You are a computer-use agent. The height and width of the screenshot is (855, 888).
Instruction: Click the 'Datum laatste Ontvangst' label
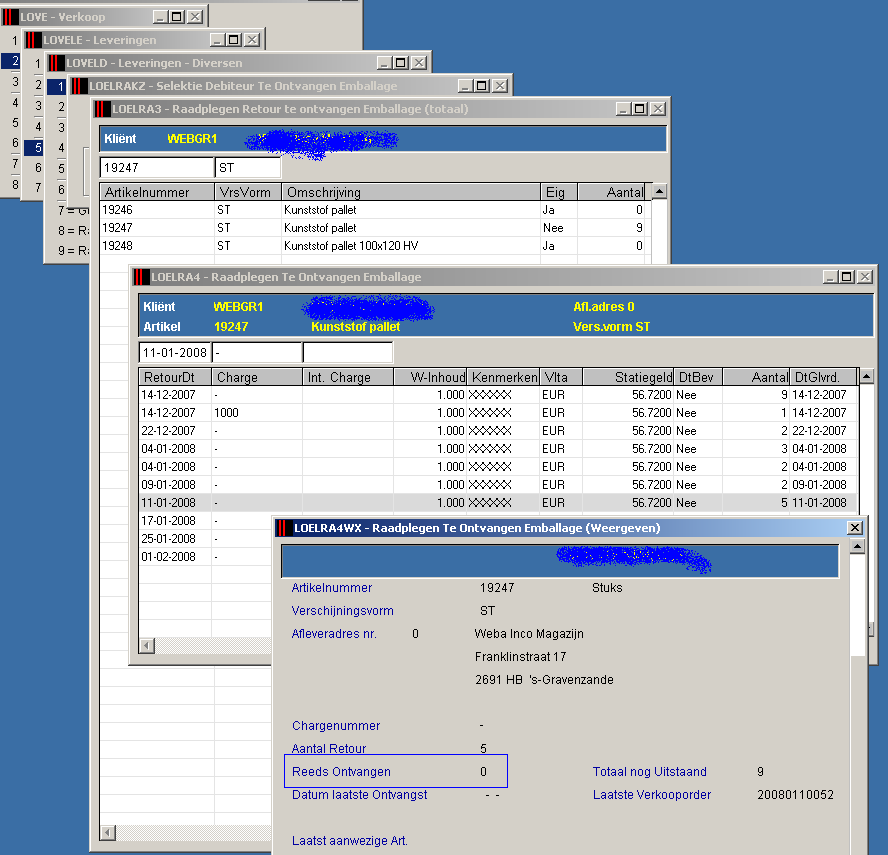[360, 795]
